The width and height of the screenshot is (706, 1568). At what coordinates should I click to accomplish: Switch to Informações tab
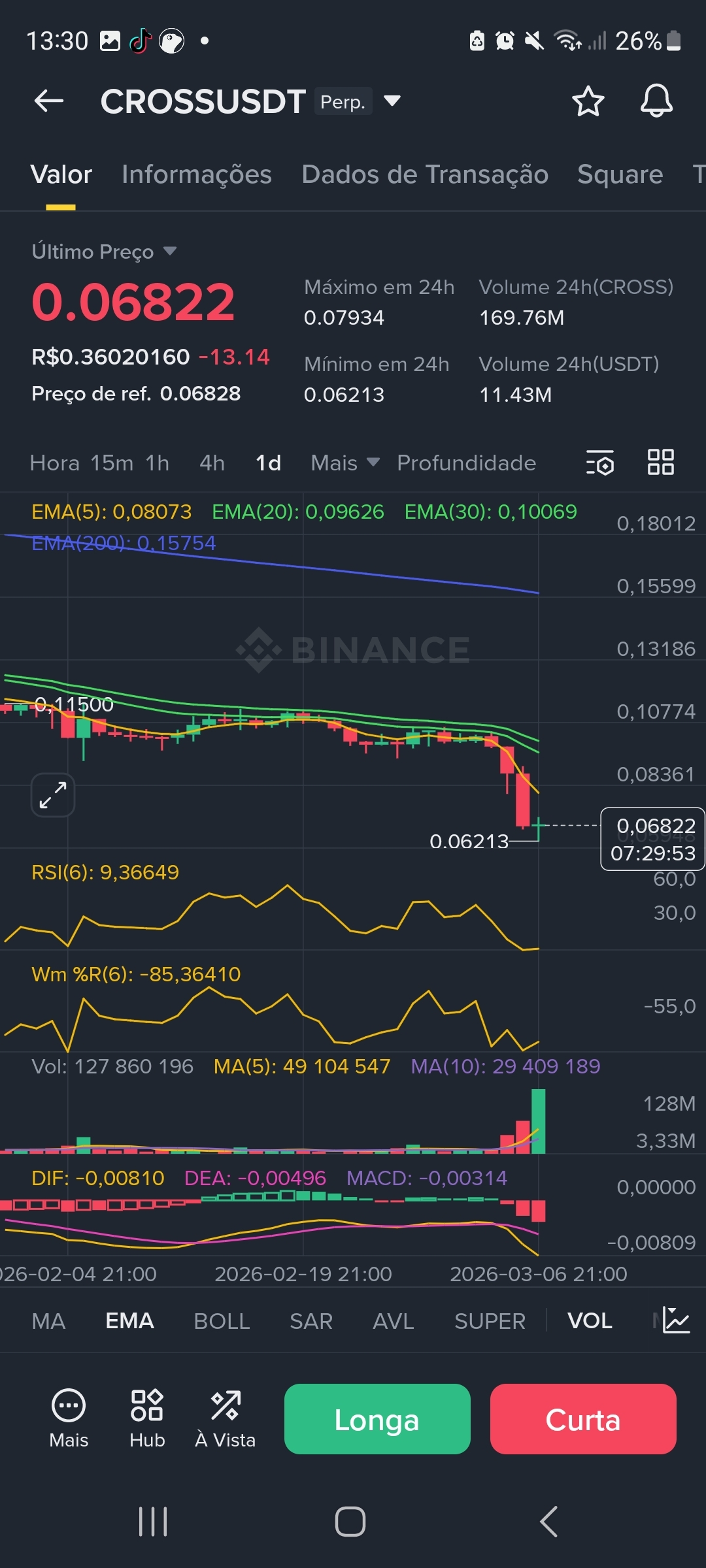point(197,174)
